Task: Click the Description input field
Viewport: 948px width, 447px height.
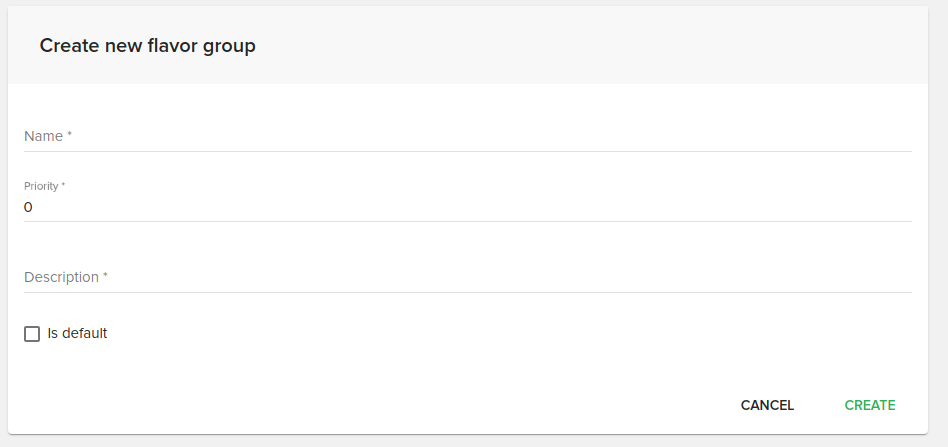Action: 467,277
